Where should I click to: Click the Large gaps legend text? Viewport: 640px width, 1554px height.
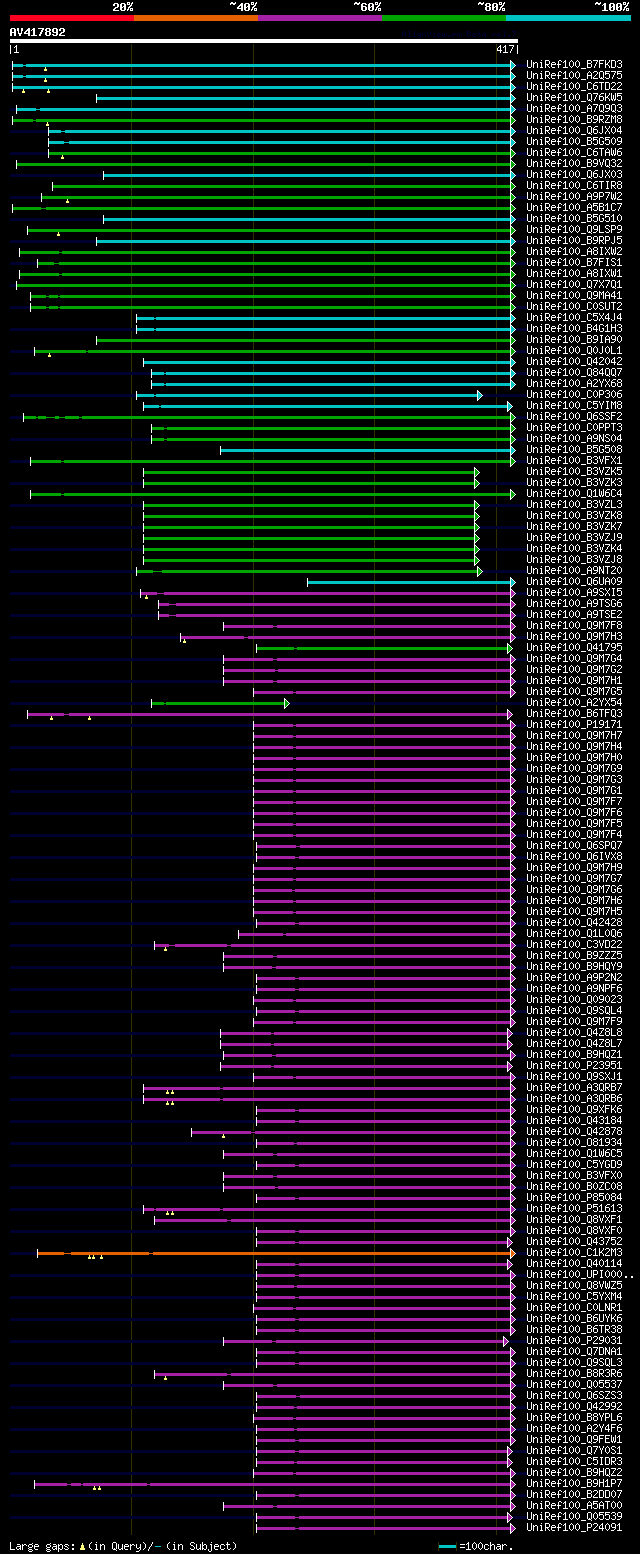tap(123, 1546)
